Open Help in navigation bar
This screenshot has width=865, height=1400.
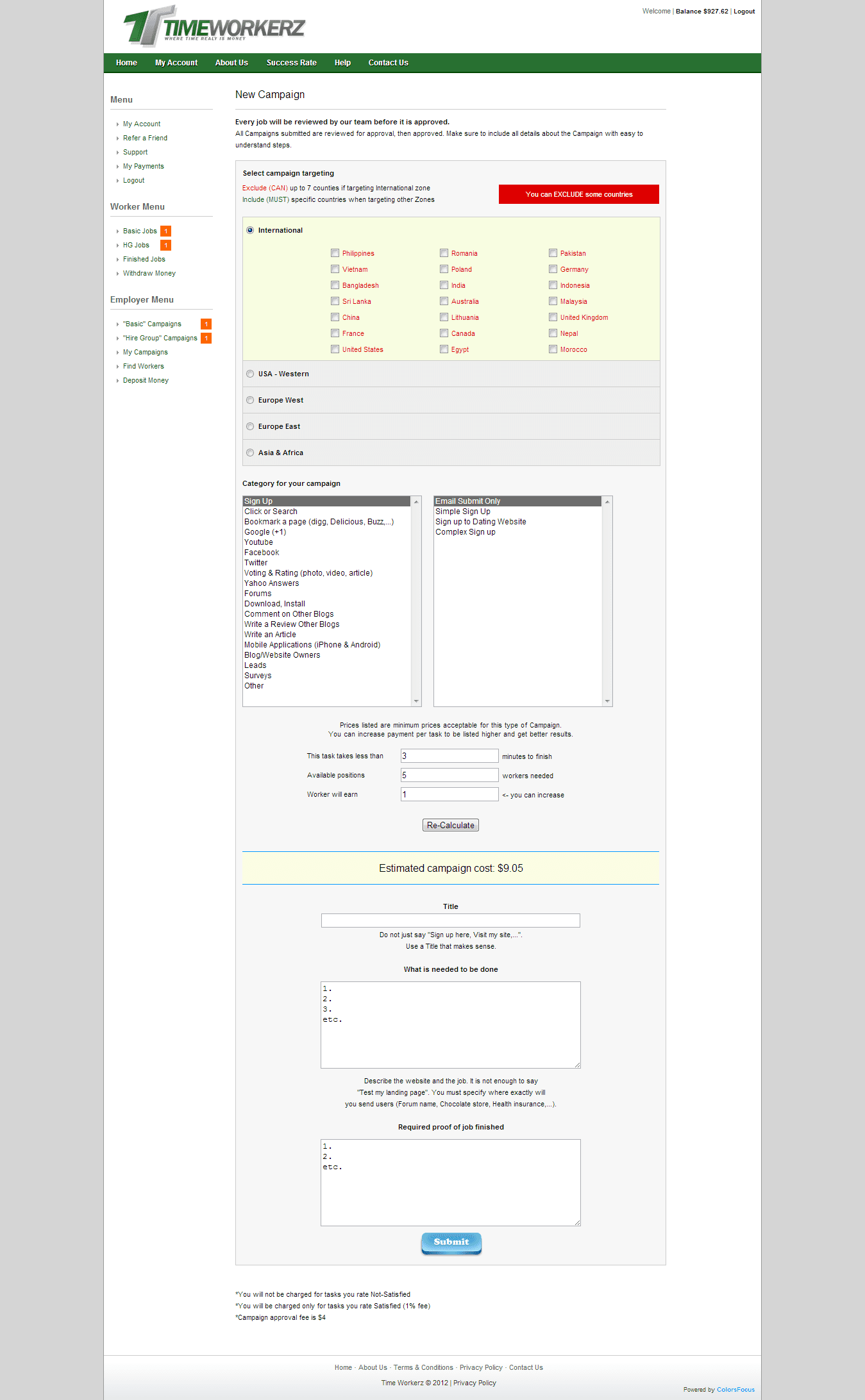pyautogui.click(x=342, y=63)
